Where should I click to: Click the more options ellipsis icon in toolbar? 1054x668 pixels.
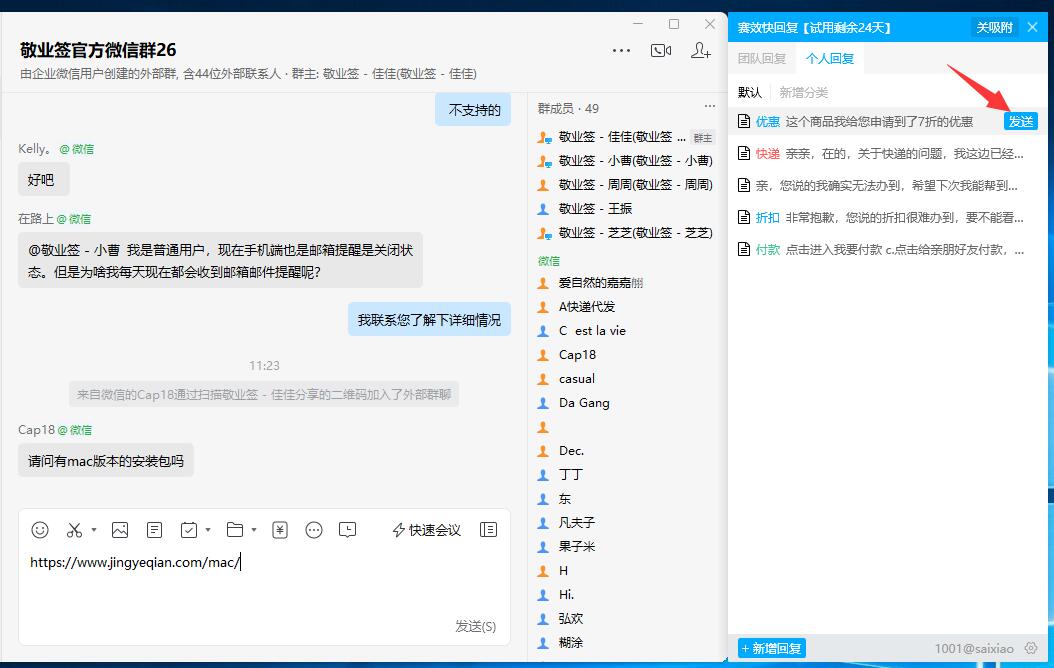pos(314,530)
